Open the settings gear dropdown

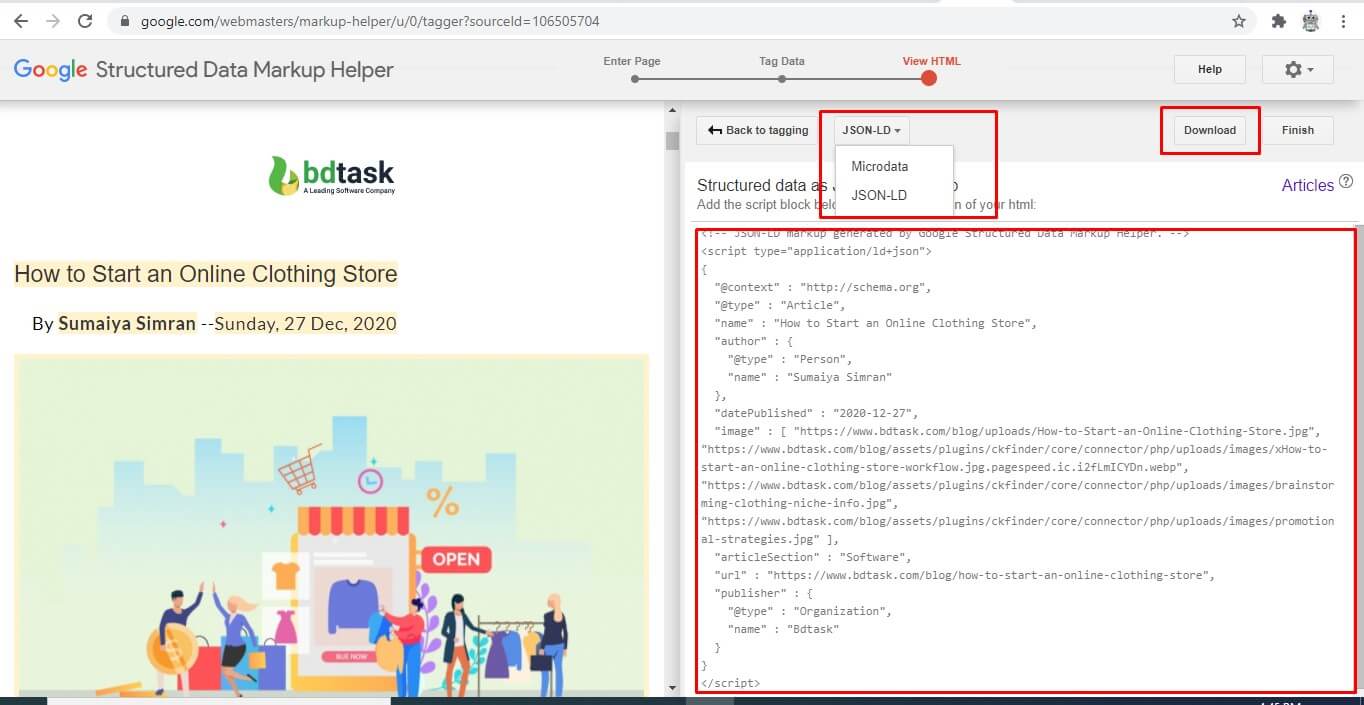(1297, 69)
